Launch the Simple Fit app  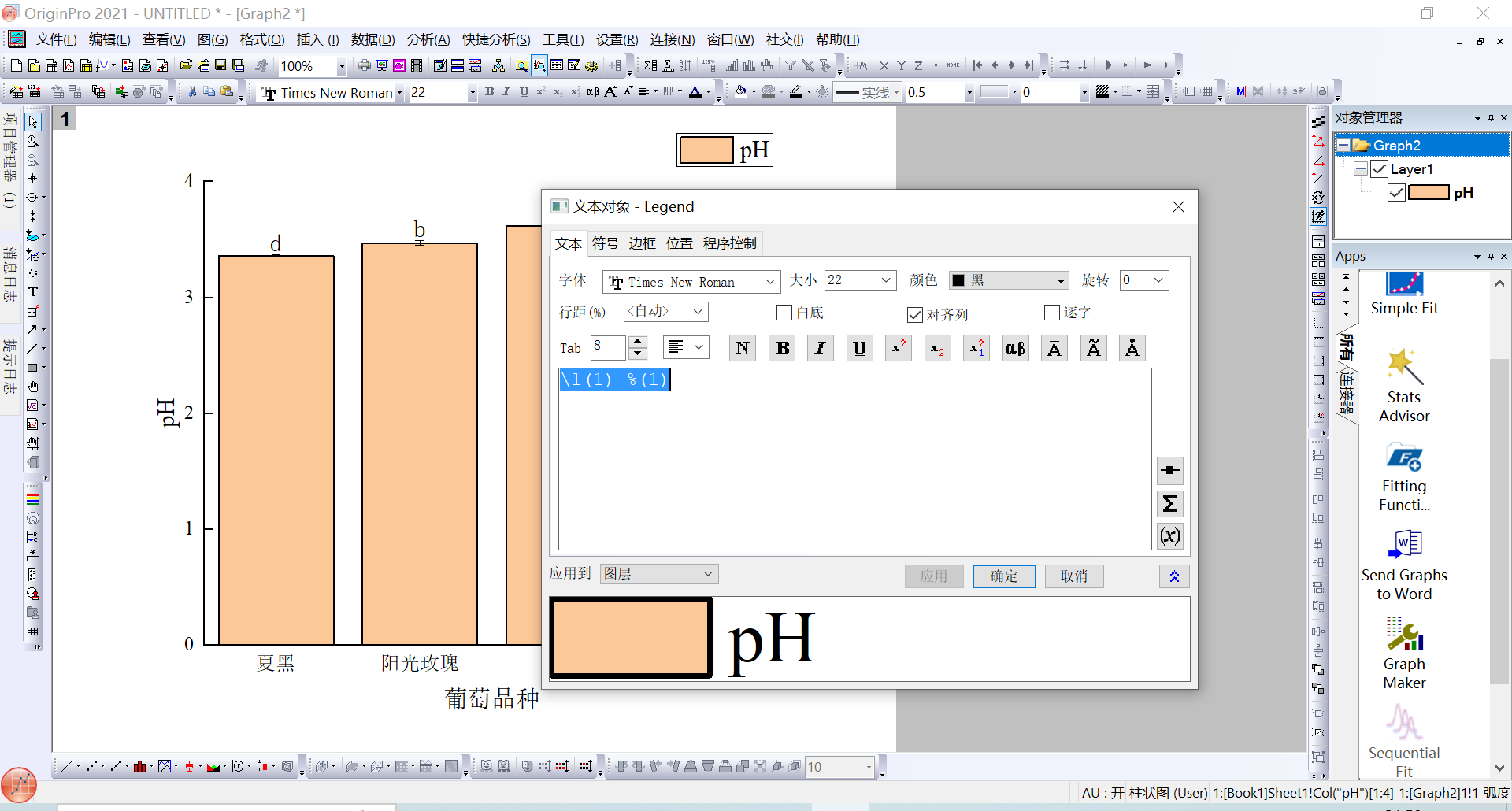(x=1404, y=294)
